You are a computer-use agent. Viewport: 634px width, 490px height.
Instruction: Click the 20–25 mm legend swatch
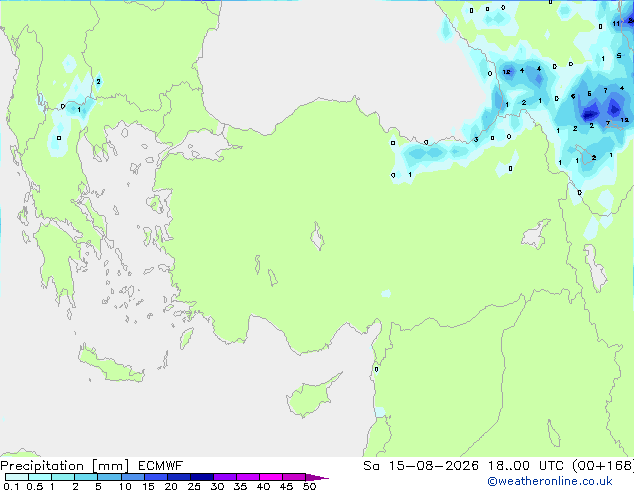pyautogui.click(x=179, y=477)
